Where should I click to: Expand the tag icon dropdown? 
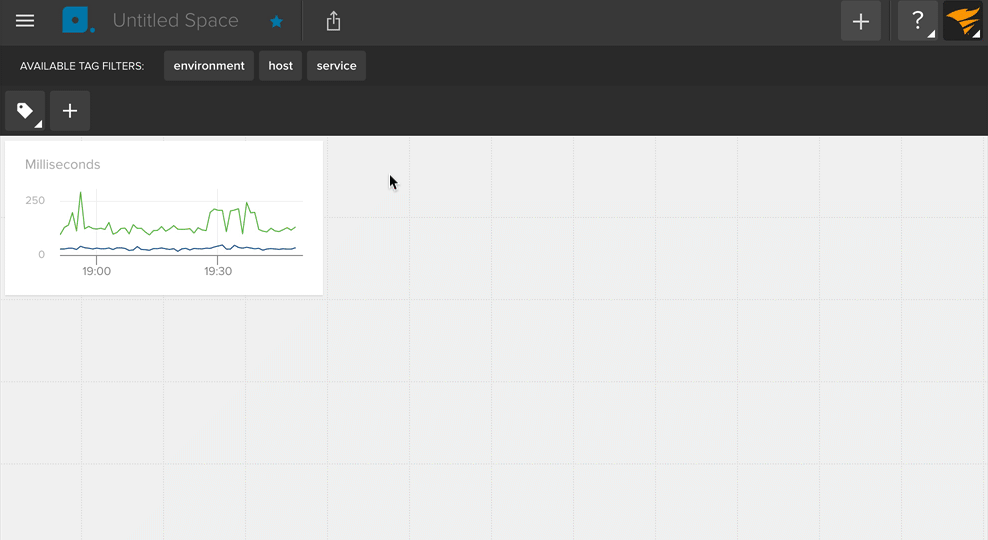(25, 111)
